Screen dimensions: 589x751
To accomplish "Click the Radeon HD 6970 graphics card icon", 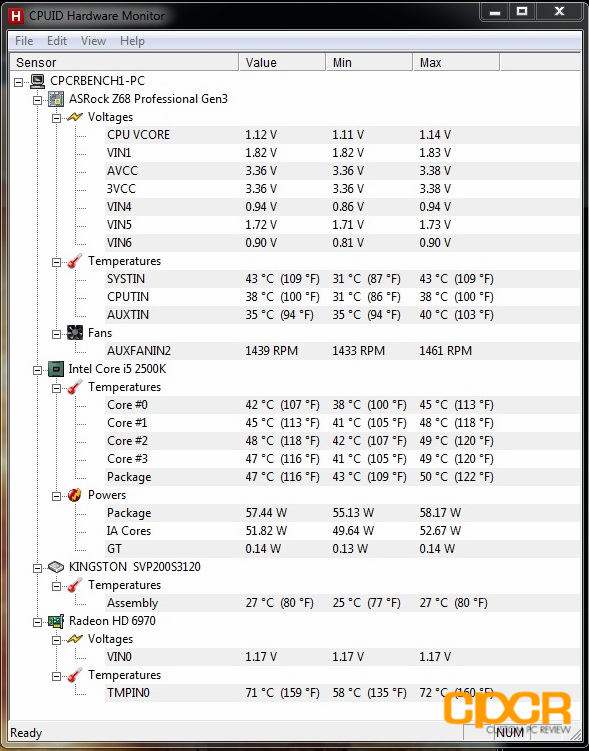I will point(56,621).
